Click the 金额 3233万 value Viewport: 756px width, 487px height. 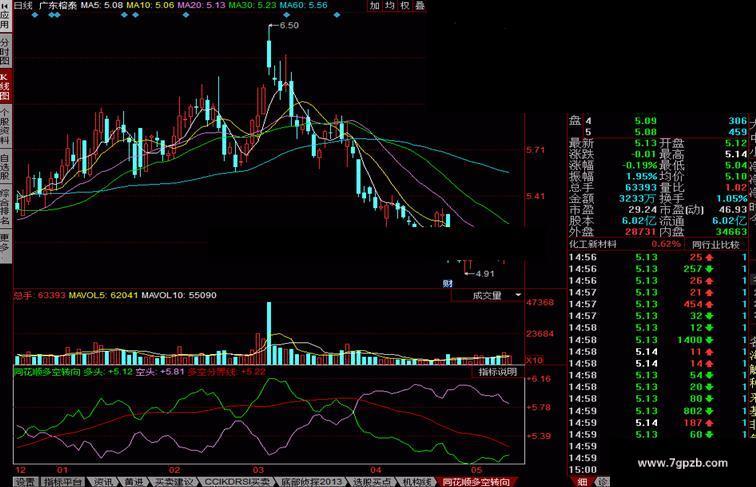(637, 199)
